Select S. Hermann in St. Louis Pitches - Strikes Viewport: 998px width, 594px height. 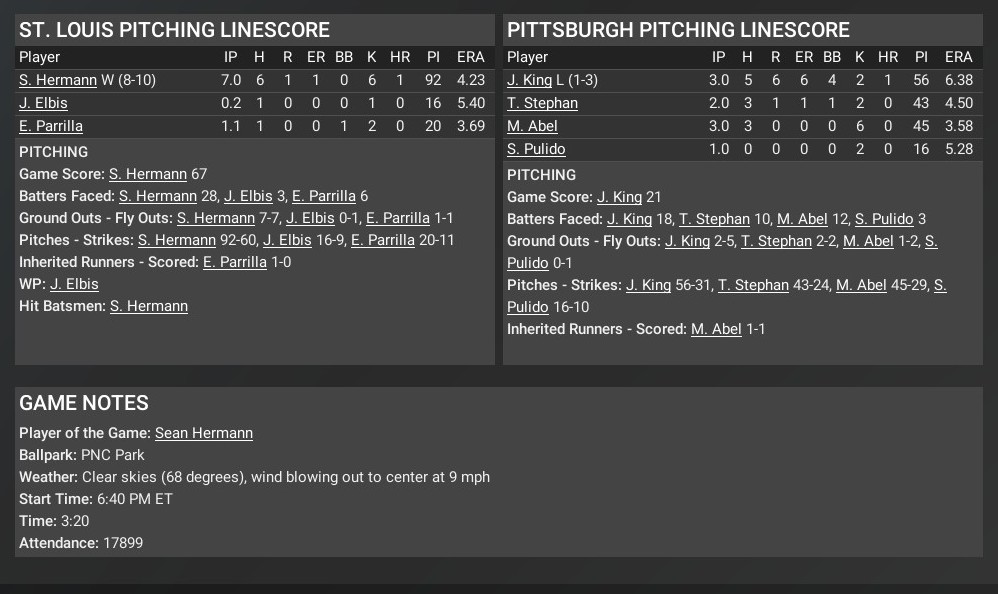point(177,240)
